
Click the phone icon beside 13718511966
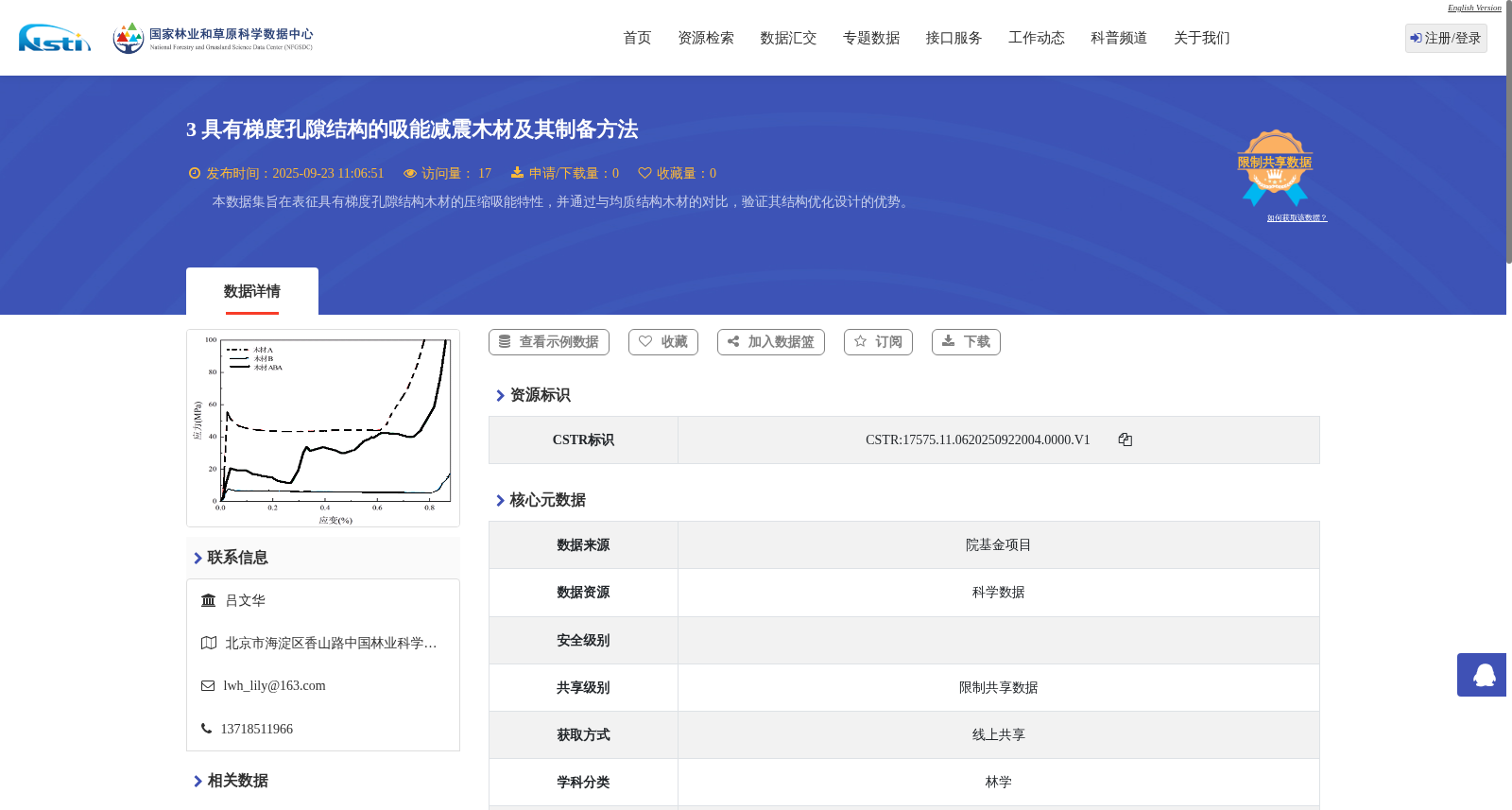click(206, 729)
